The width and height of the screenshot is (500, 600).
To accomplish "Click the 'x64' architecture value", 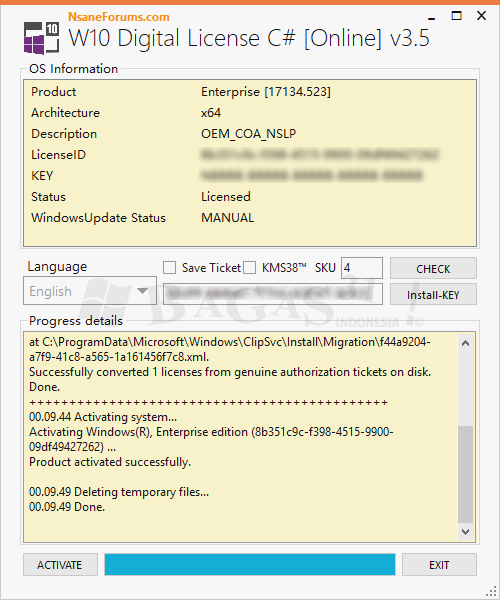I will tap(211, 113).
